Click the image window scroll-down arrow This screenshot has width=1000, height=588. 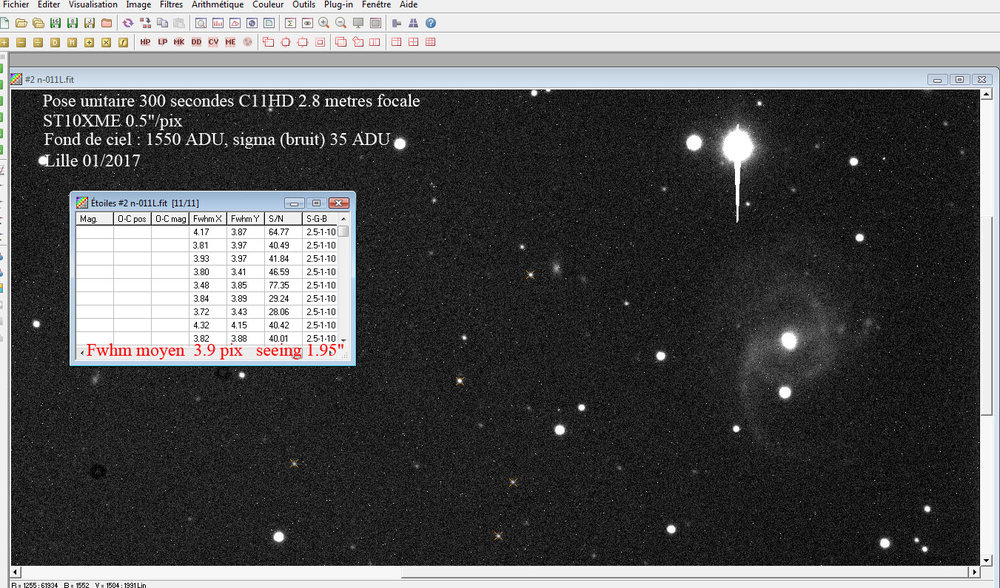click(x=987, y=560)
